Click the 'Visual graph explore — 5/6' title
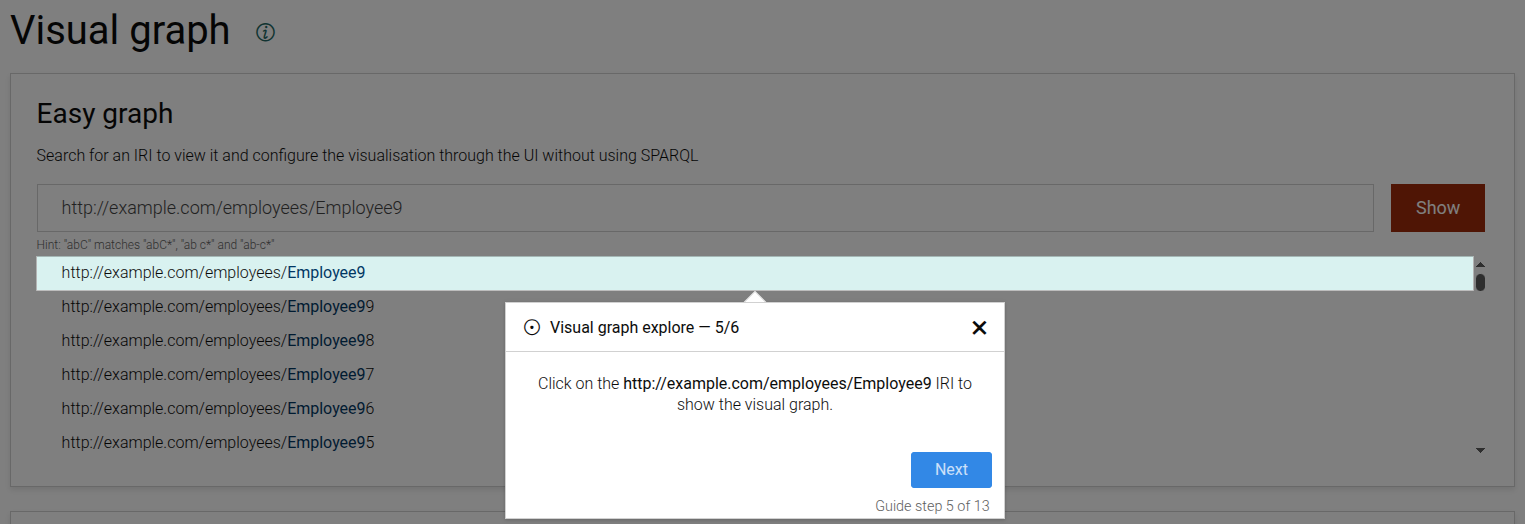This screenshot has width=1525, height=524. coord(644,328)
